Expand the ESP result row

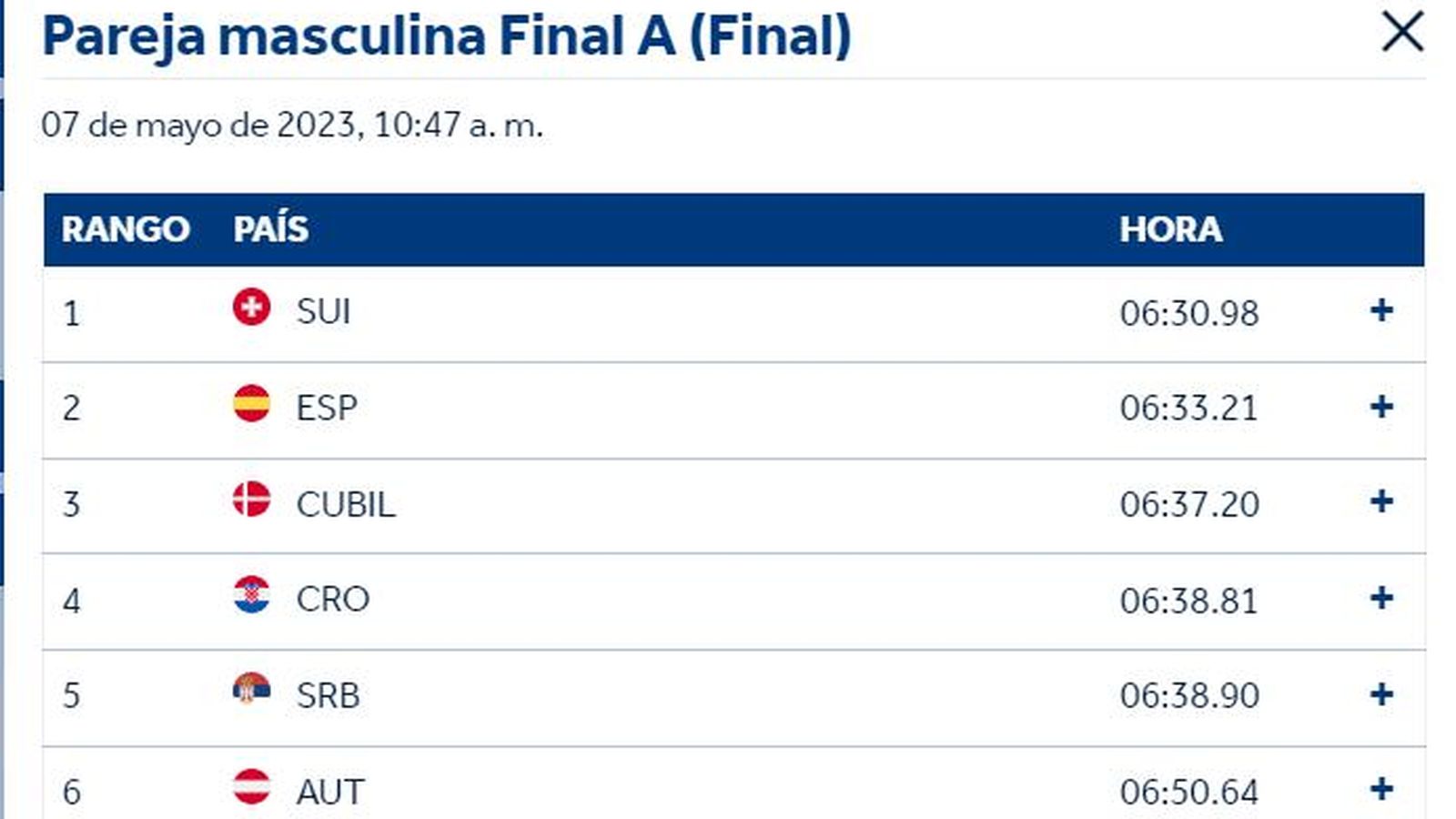click(1380, 407)
